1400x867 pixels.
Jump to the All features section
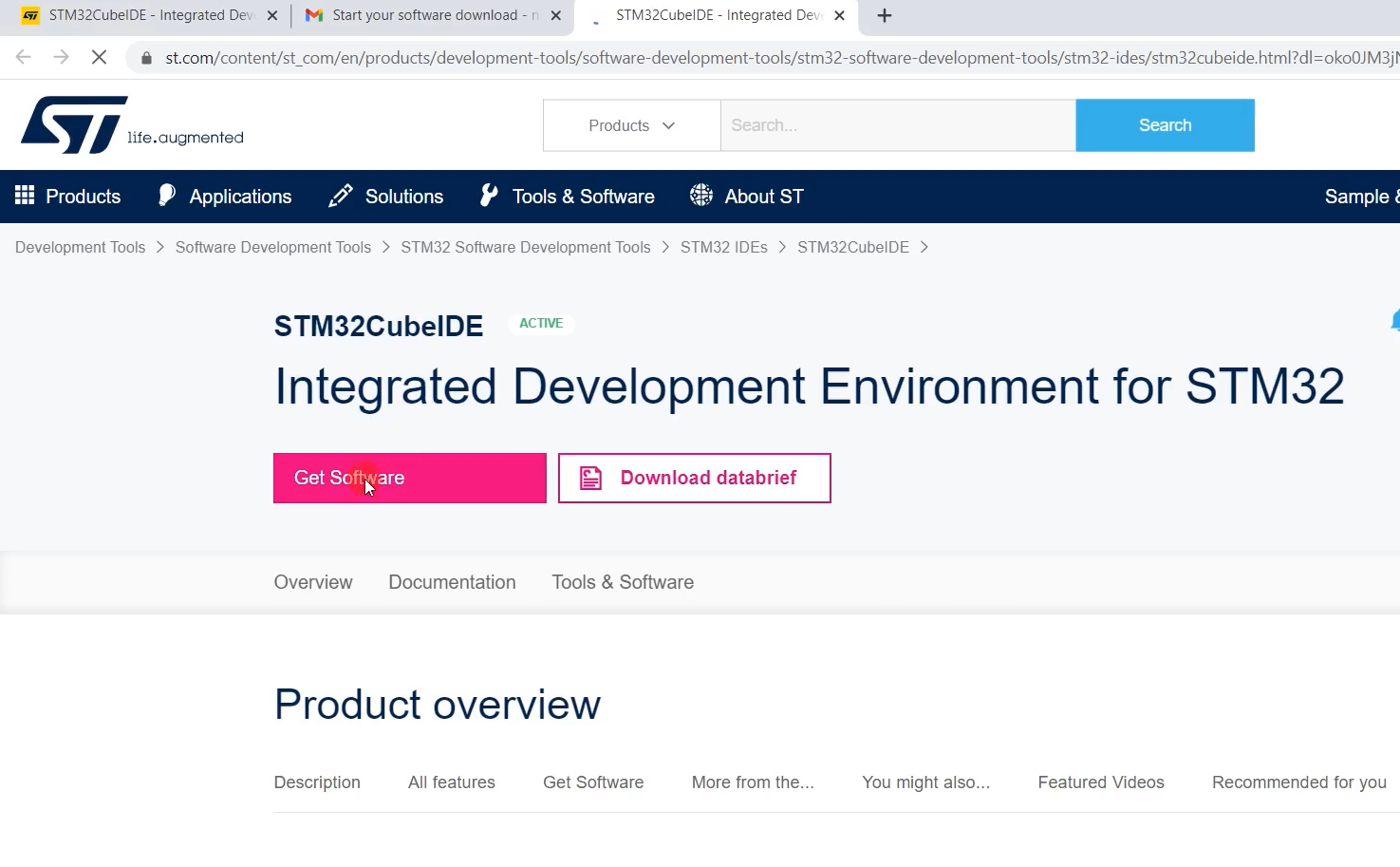click(452, 782)
